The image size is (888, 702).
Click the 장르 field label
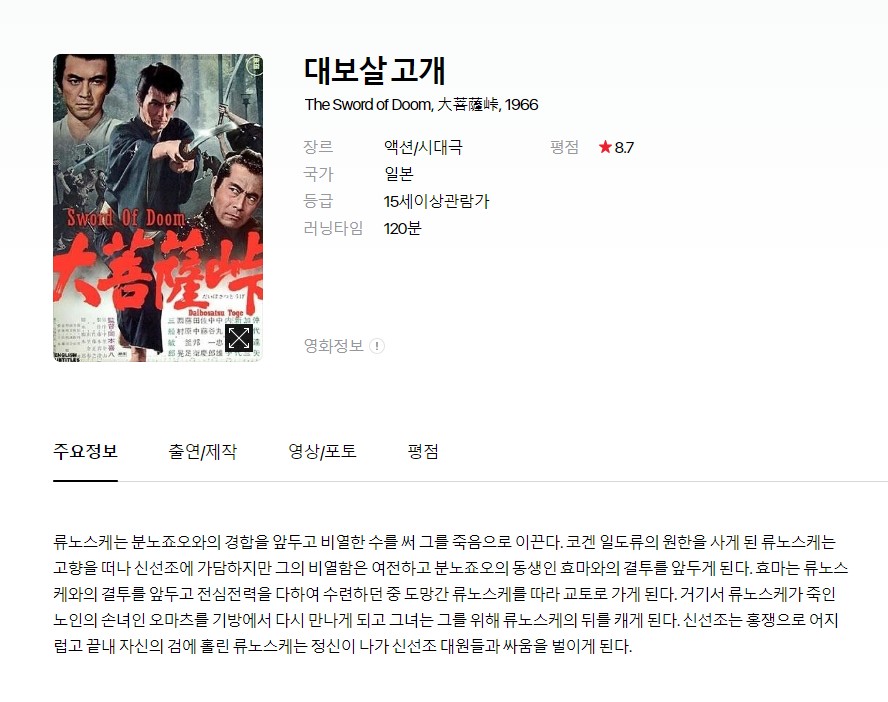click(x=318, y=147)
